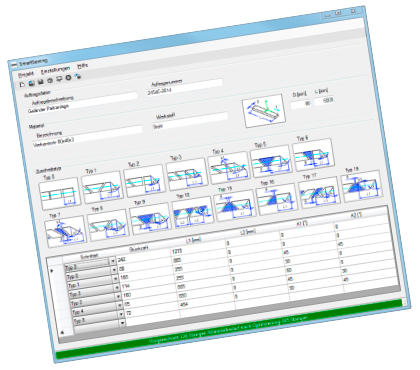Click the Auftragsnummer input field

tap(185, 88)
